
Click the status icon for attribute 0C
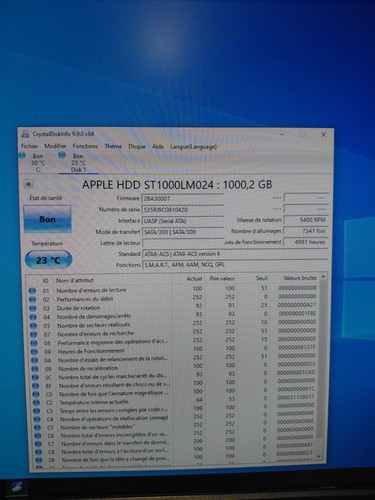click(x=35, y=377)
